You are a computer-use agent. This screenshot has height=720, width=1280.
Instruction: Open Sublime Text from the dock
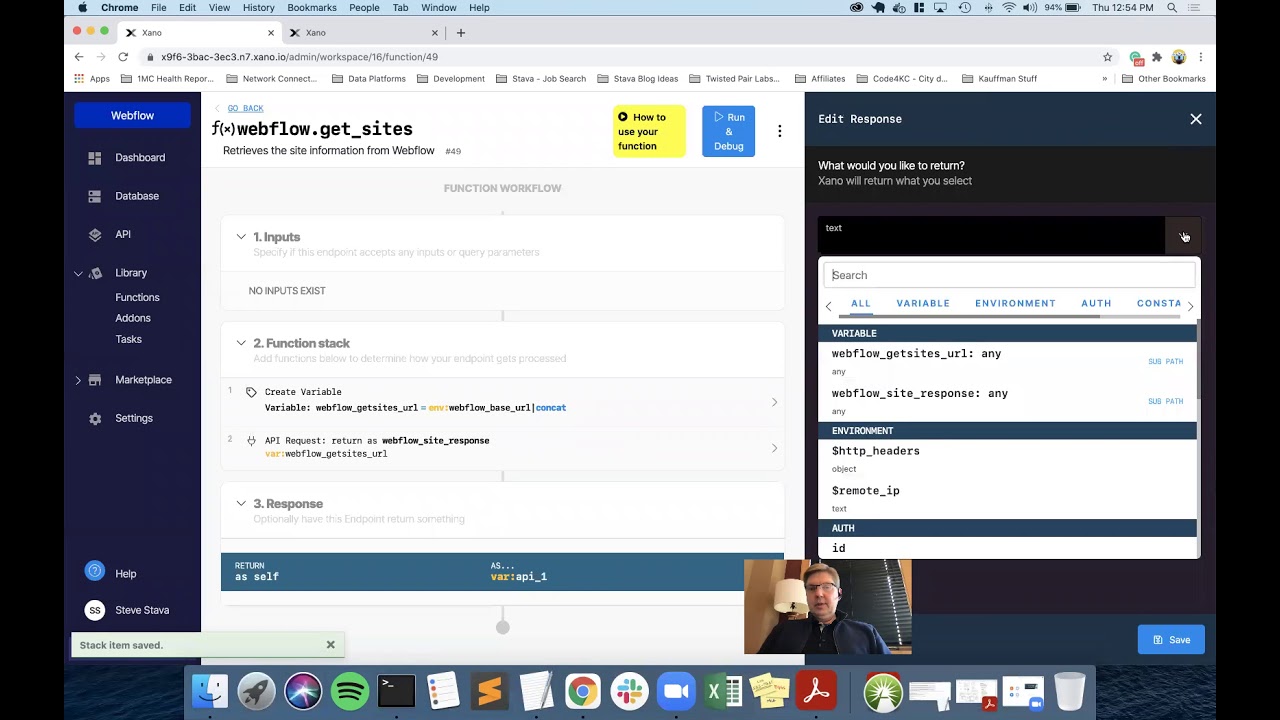[x=490, y=691]
